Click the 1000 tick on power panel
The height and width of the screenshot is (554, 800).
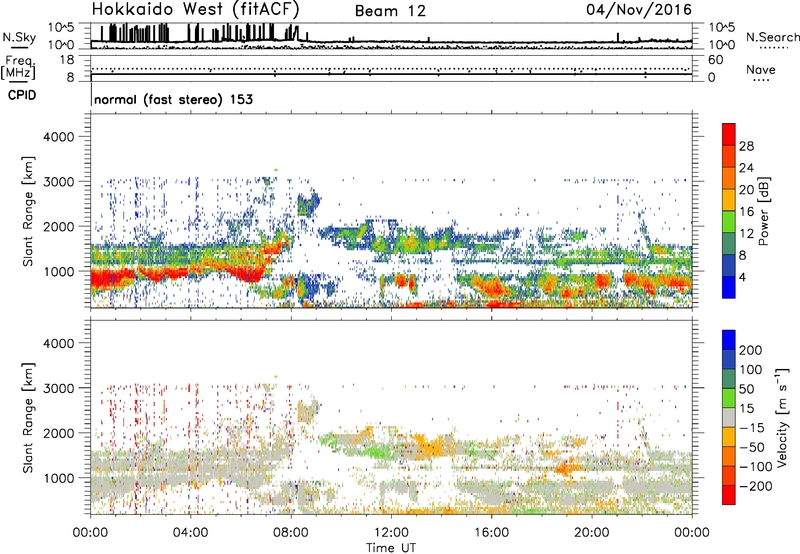[58, 271]
